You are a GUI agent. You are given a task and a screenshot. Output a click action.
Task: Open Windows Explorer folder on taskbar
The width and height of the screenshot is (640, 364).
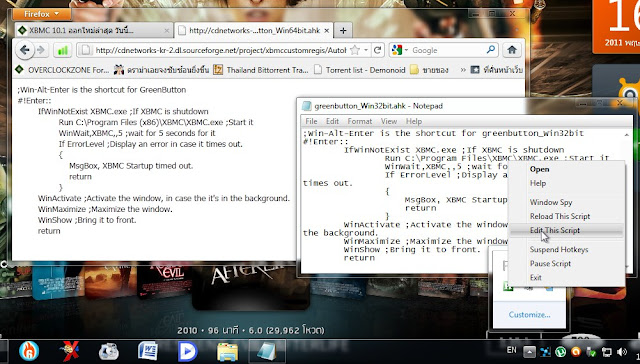[x=227, y=351]
